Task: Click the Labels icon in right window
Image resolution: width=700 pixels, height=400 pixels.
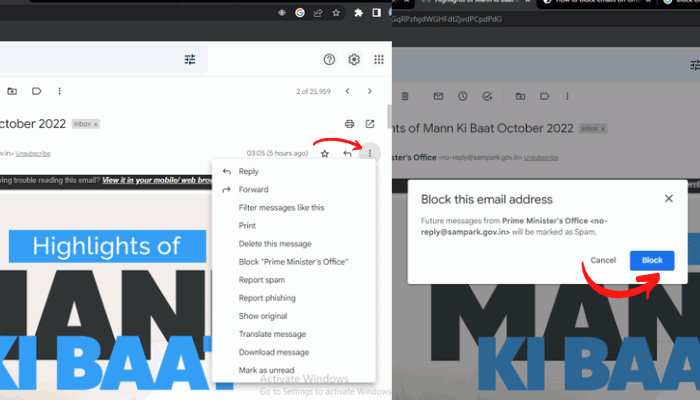Action: (544, 96)
